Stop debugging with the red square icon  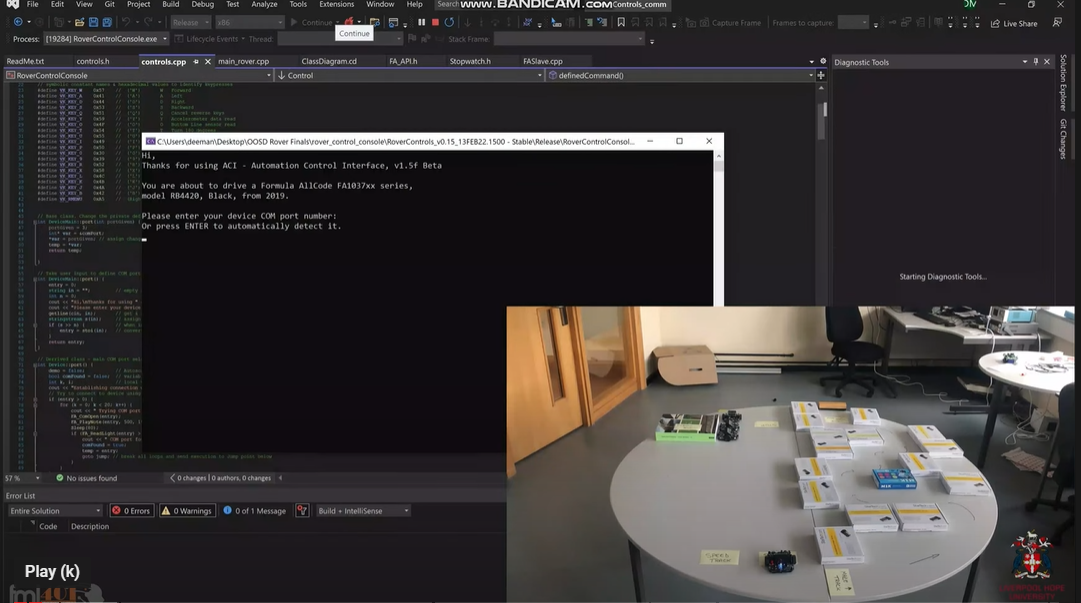pyautogui.click(x=435, y=23)
